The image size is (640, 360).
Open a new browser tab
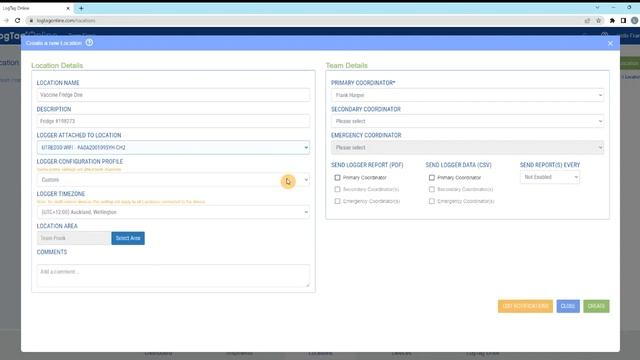coord(81,8)
